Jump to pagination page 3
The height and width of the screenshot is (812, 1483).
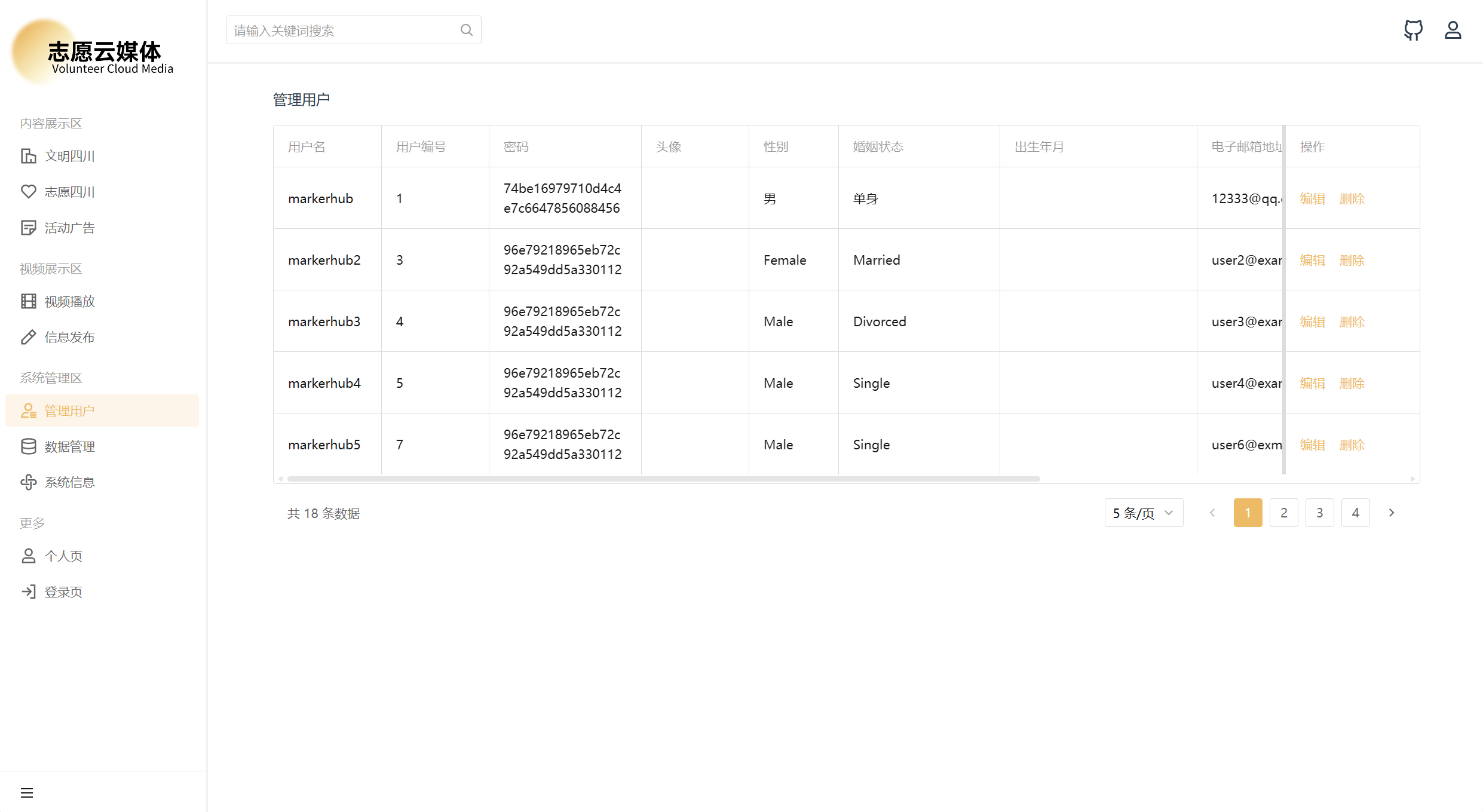pyautogui.click(x=1319, y=513)
